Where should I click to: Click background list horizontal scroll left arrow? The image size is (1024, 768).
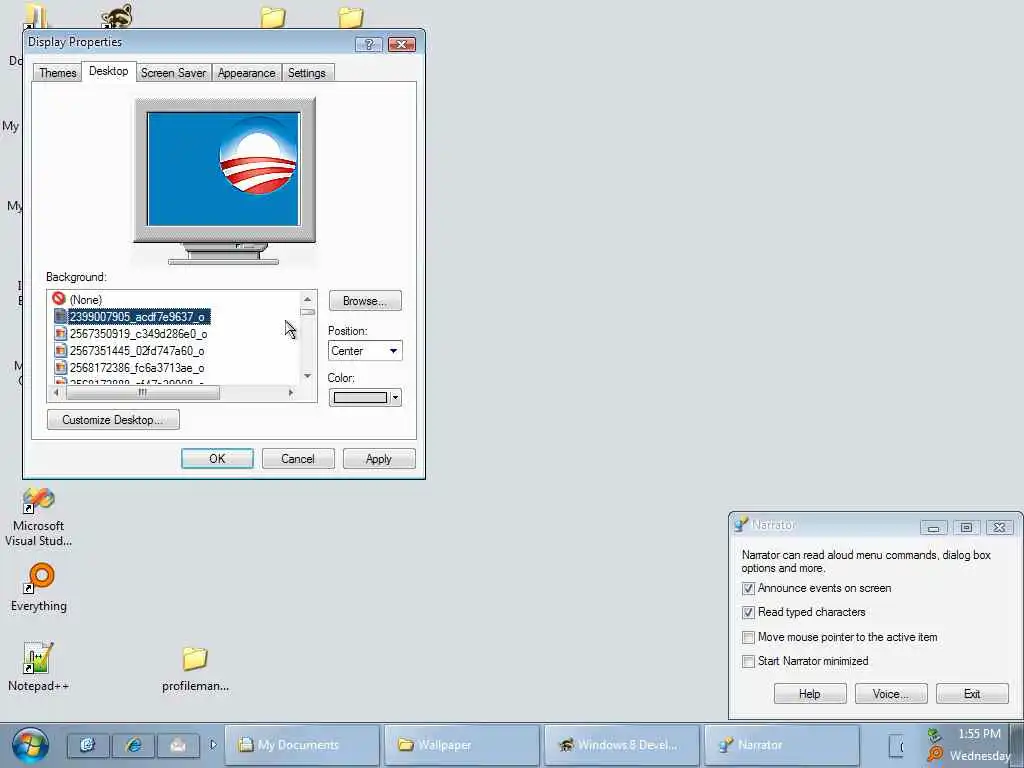56,392
